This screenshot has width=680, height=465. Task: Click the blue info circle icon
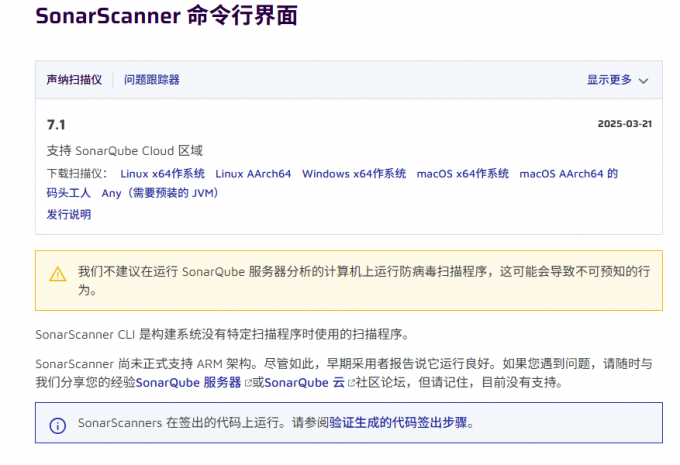click(58, 426)
